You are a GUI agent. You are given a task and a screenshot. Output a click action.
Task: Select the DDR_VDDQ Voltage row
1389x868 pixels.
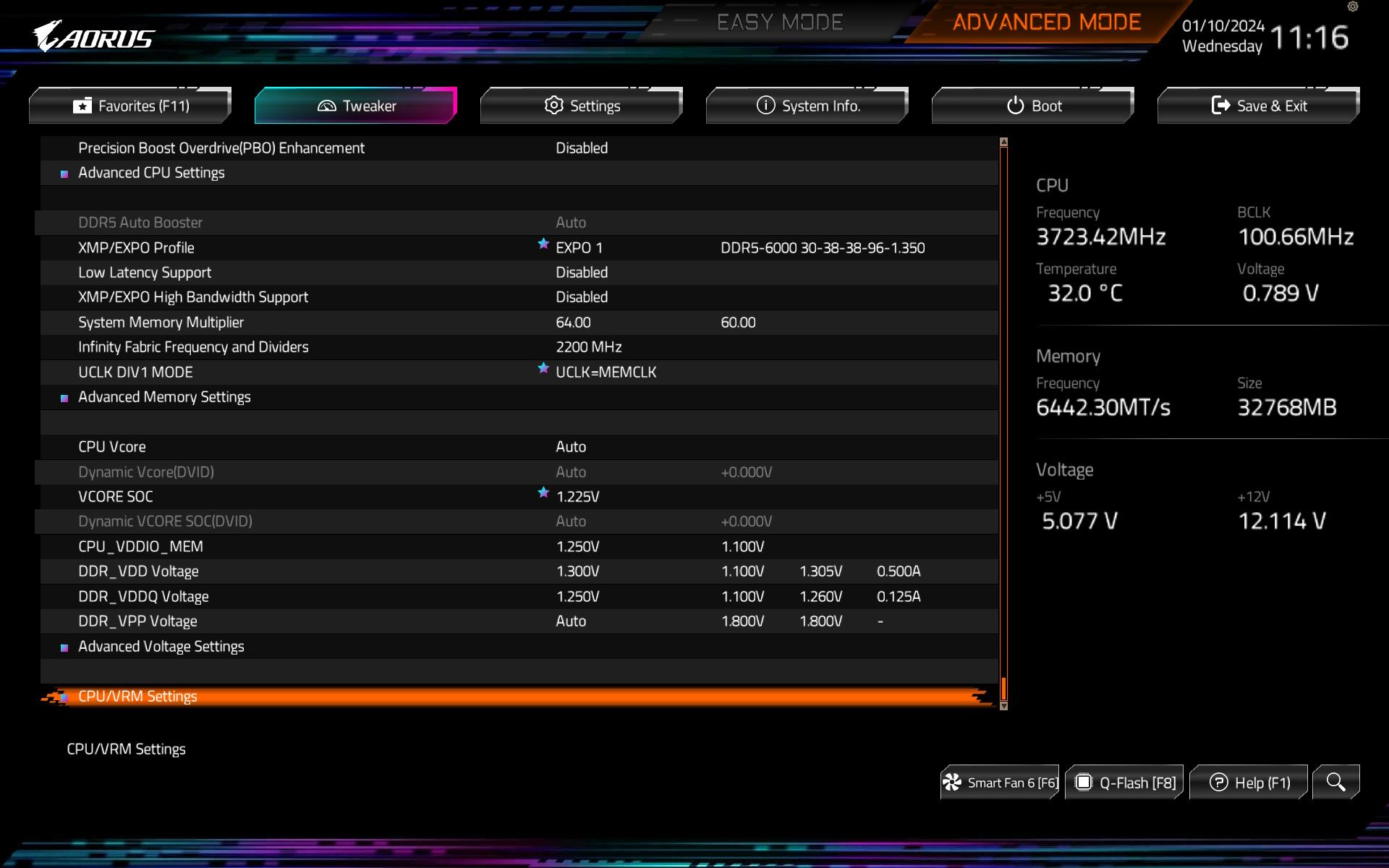coord(519,597)
